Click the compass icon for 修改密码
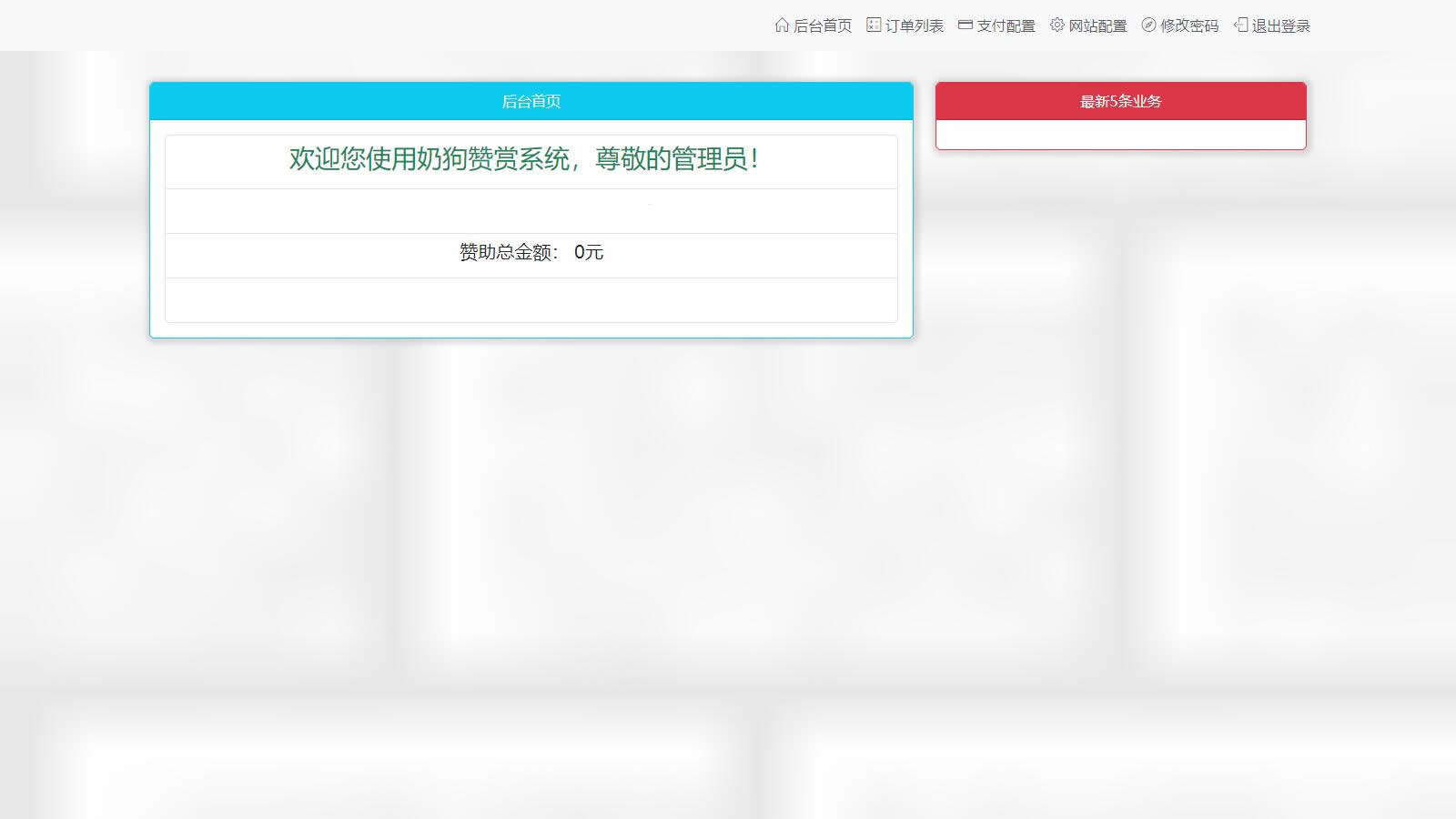 (x=1148, y=25)
